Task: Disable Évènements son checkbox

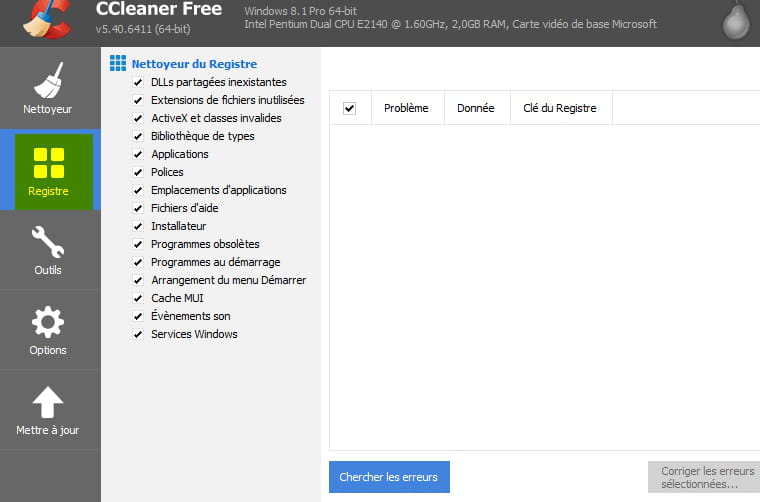Action: [138, 316]
